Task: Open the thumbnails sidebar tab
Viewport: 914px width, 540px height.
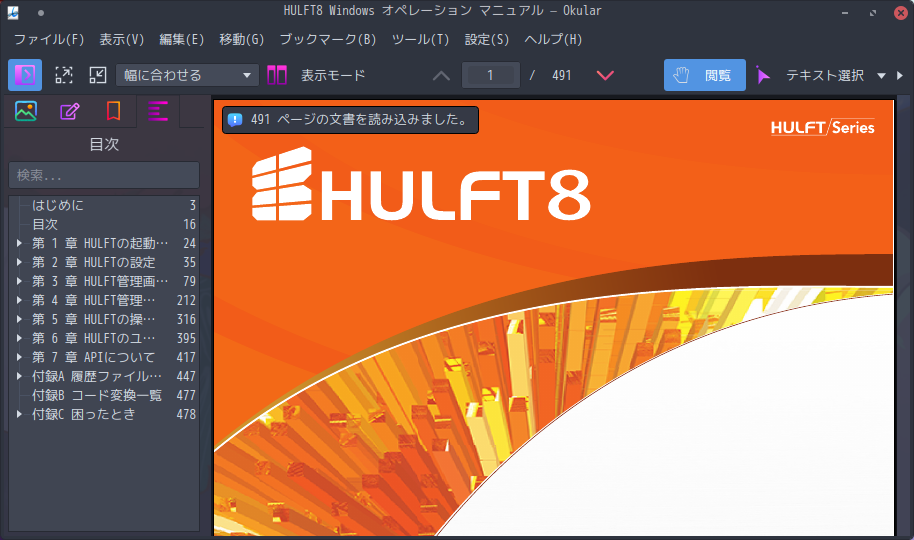Action: pos(26,111)
